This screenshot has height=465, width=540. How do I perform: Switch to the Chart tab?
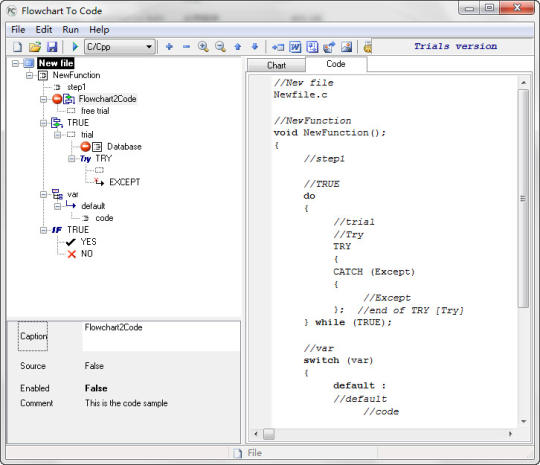(x=276, y=65)
